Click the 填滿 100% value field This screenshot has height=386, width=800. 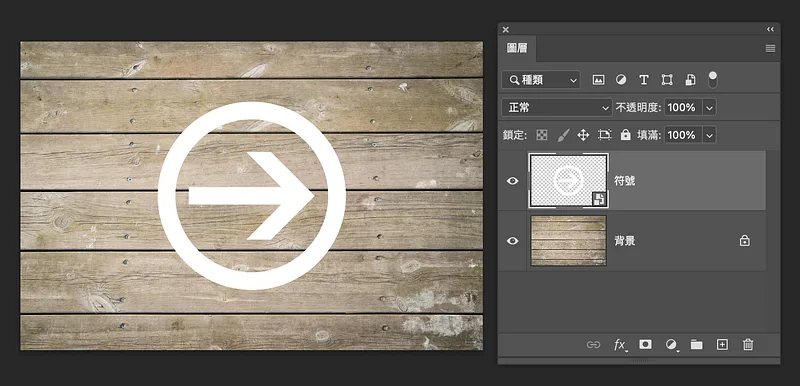[x=683, y=135]
